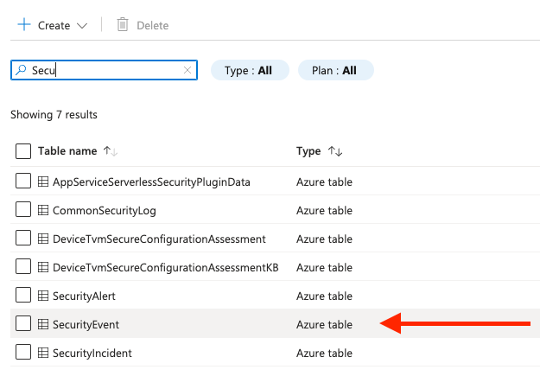Click table icon beside AppServiceServerlessSecurityPluginData
540x376 pixels.
pos(43,181)
